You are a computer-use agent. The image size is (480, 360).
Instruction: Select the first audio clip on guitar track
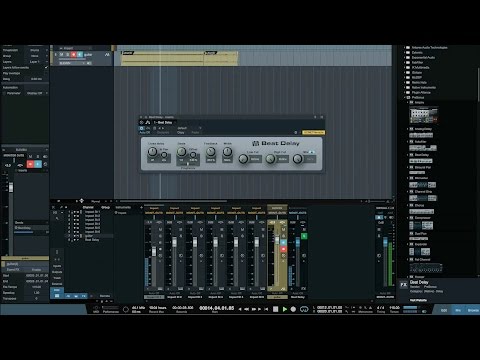(162, 58)
